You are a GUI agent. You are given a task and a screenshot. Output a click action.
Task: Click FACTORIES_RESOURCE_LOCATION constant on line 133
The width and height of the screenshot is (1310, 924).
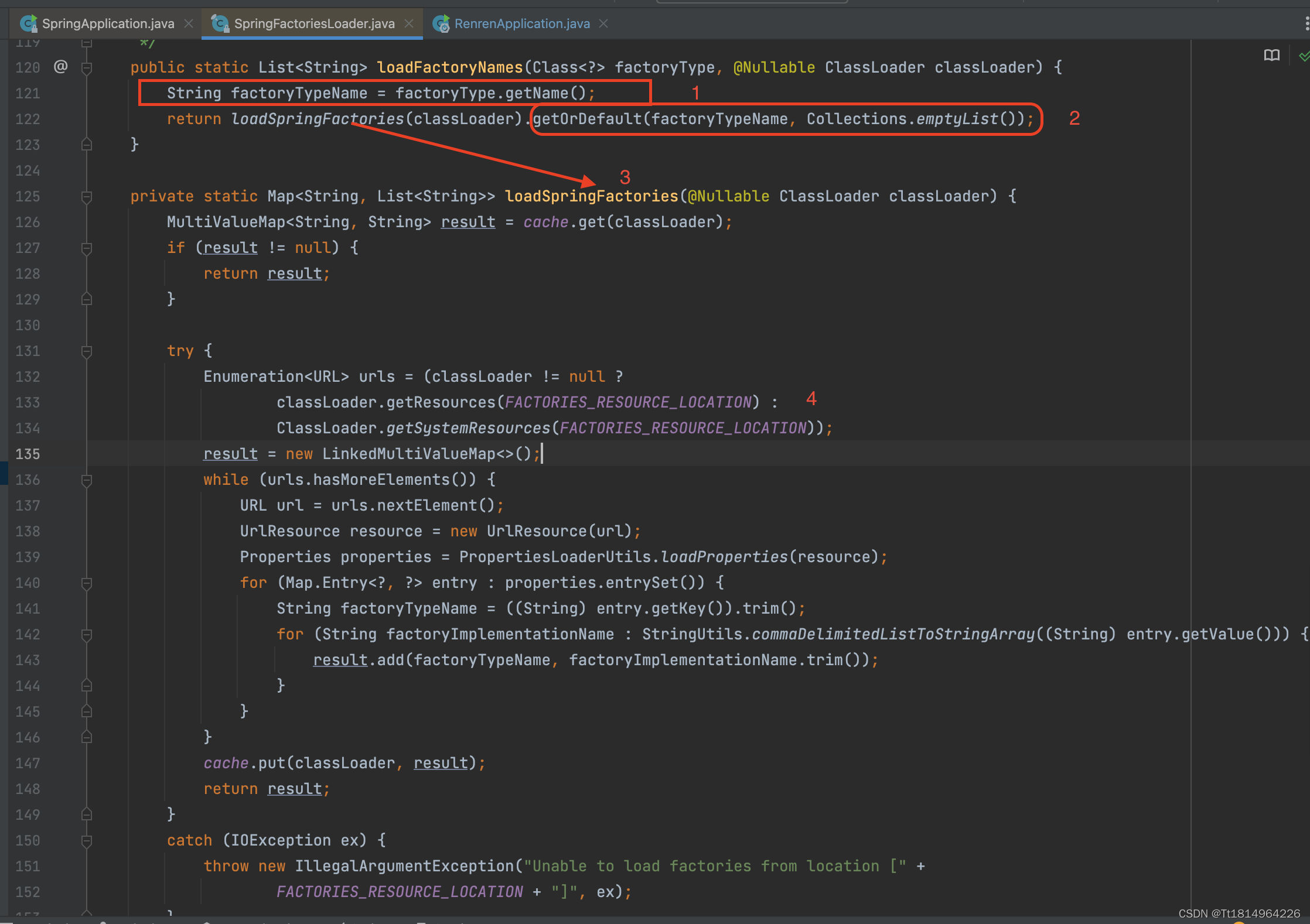[x=628, y=402]
